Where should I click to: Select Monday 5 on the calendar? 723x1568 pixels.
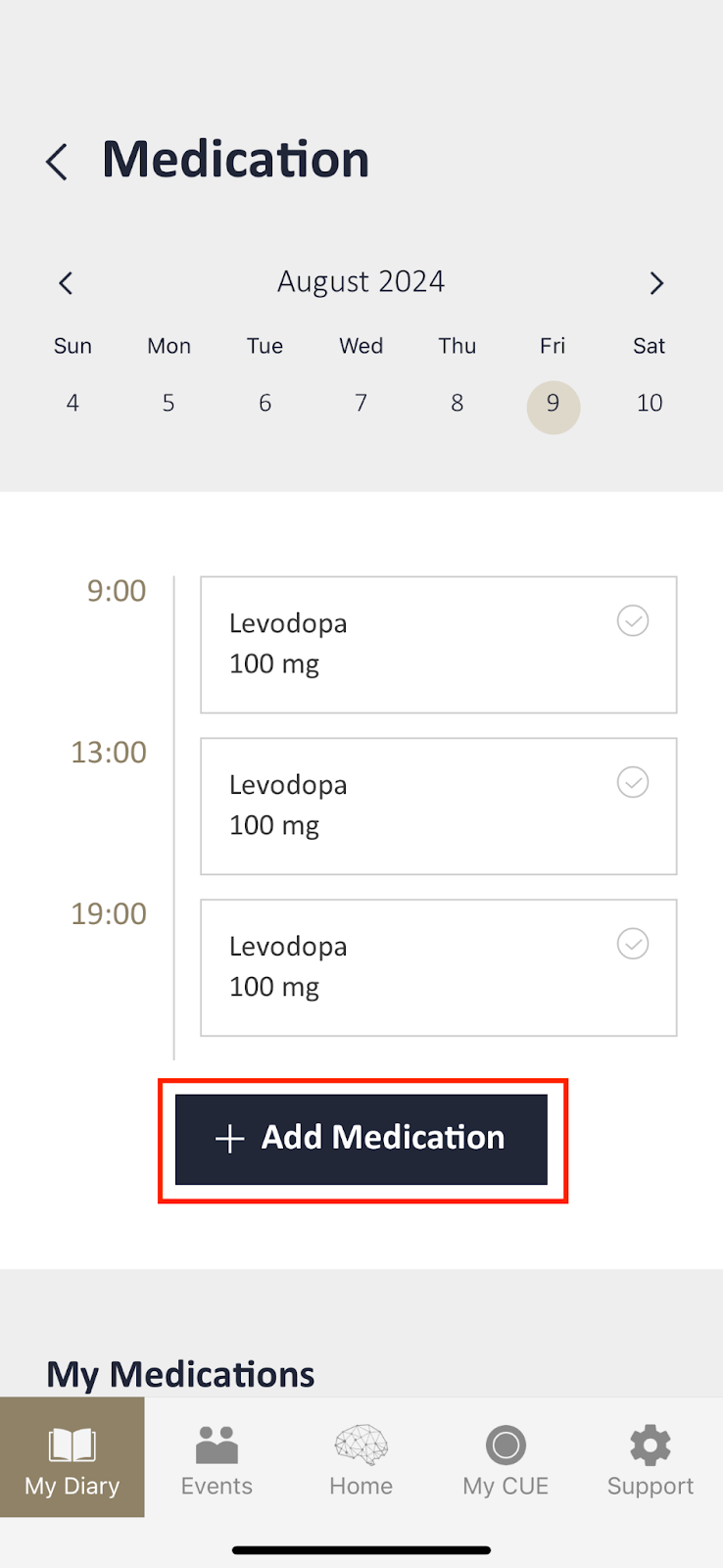(169, 403)
